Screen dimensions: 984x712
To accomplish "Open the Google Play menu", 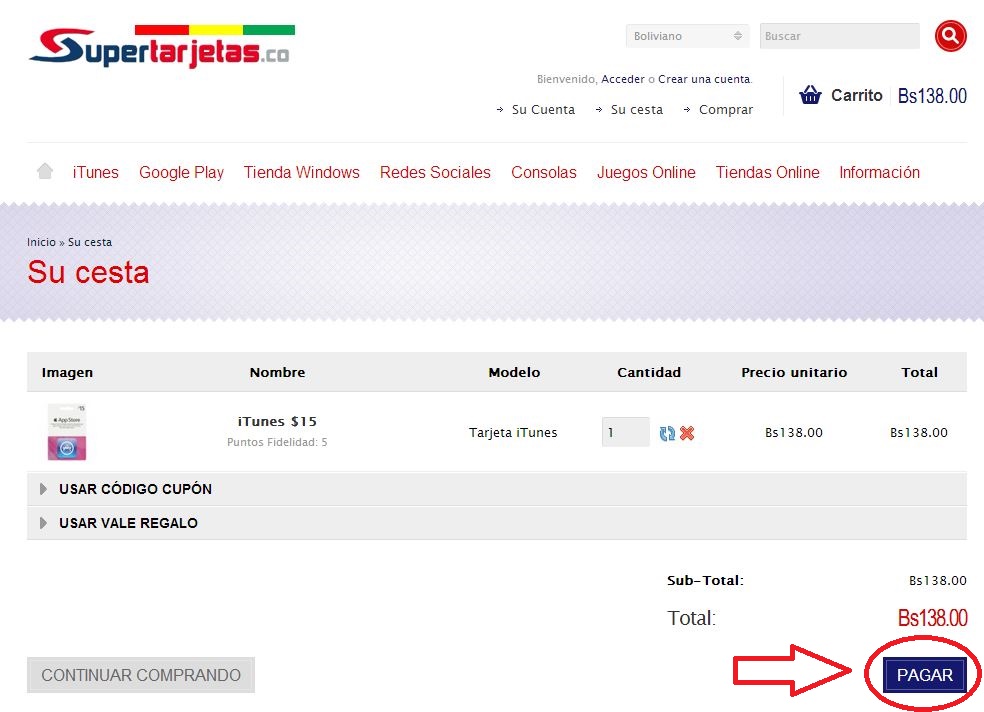I will click(x=181, y=172).
